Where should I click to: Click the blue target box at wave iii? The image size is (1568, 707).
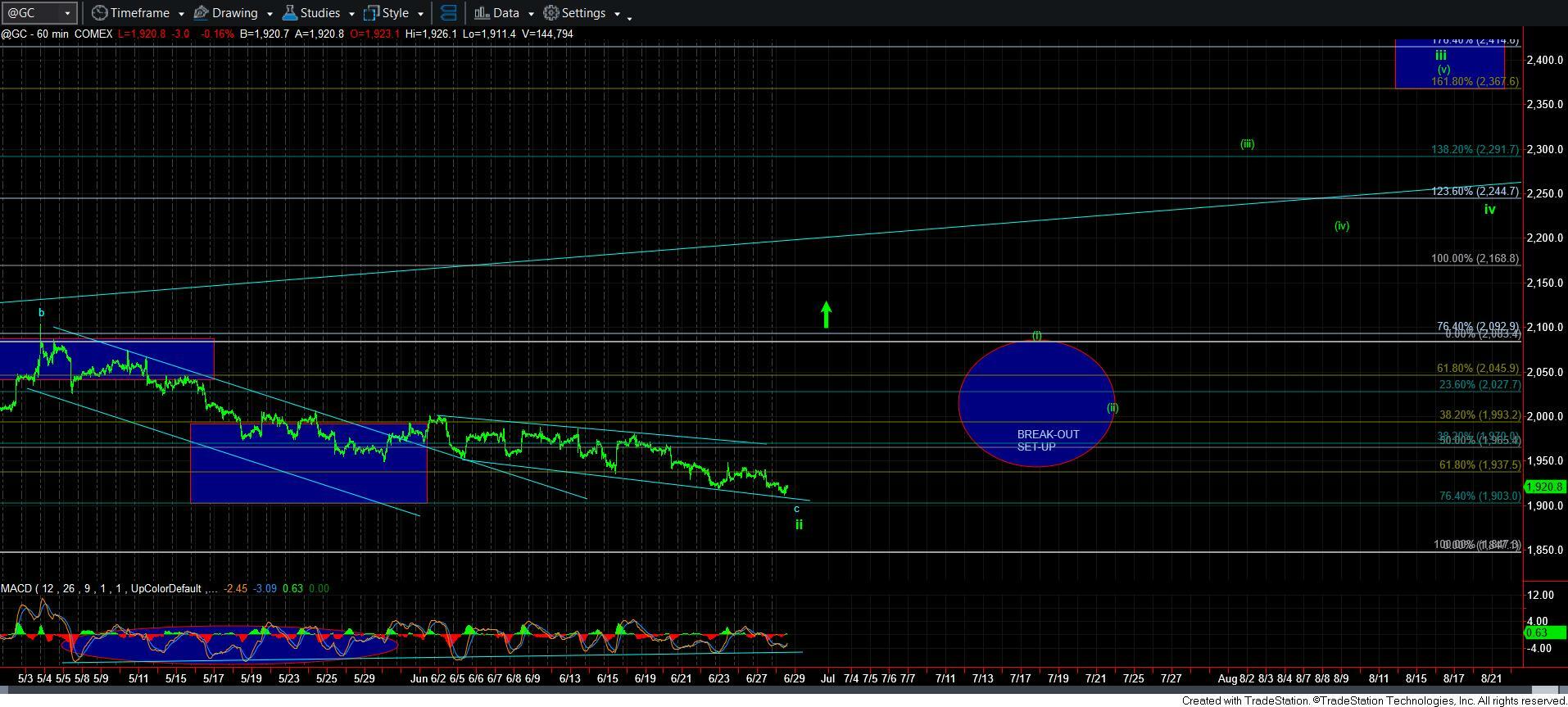pyautogui.click(x=1449, y=64)
